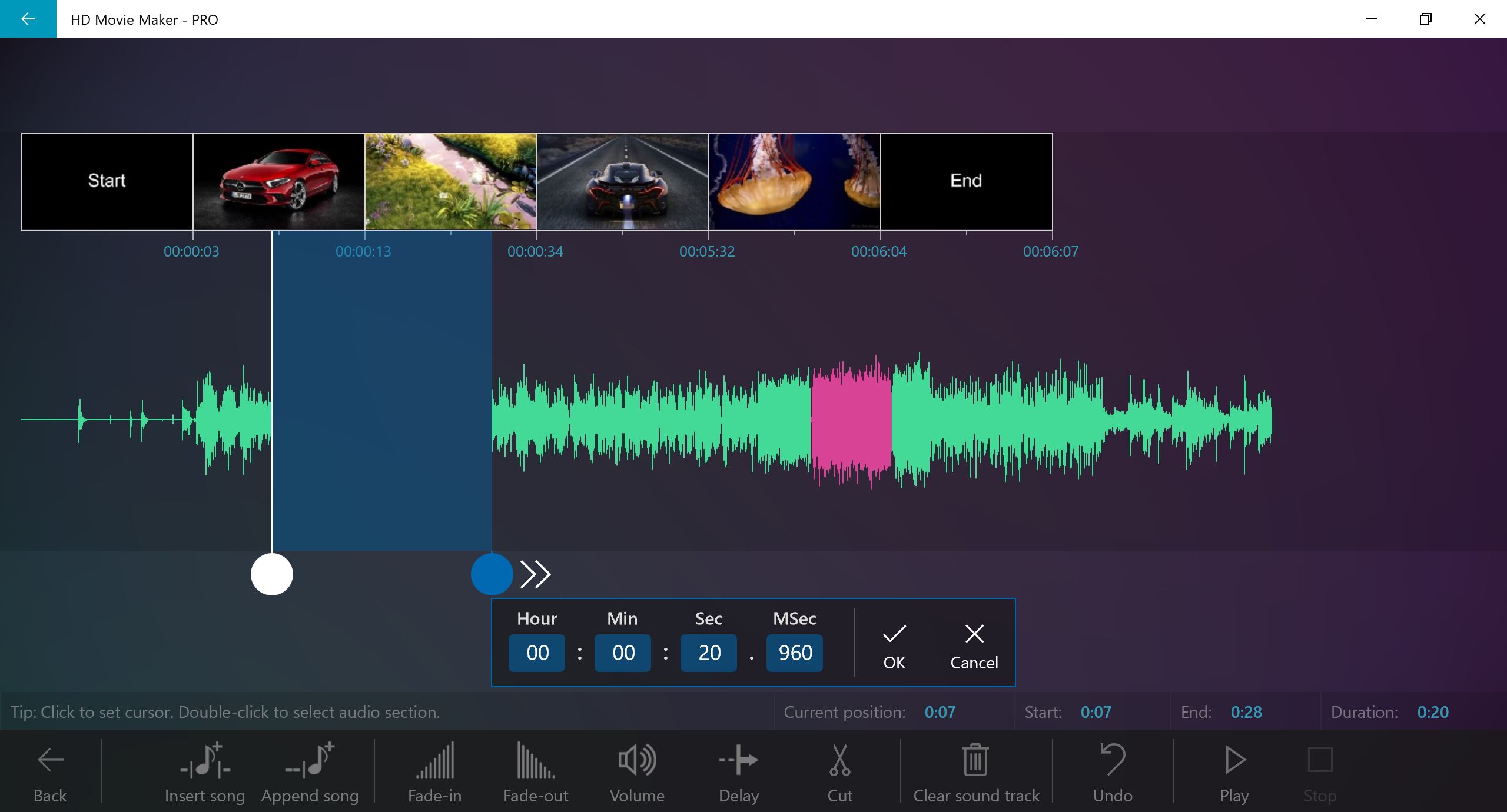Click Clear sound track
The height and width of the screenshot is (812, 1507).
[976, 773]
